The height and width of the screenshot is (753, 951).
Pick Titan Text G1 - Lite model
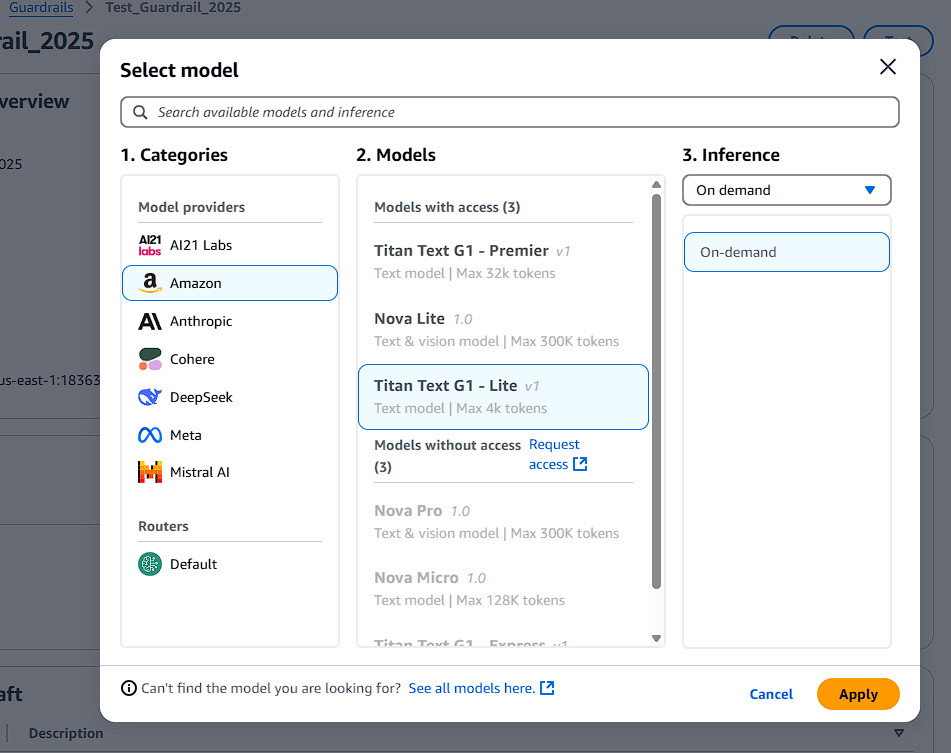(x=503, y=397)
